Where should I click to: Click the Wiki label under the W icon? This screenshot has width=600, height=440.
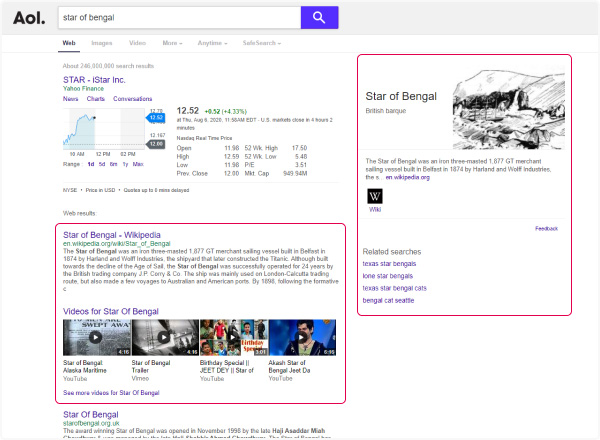click(375, 209)
